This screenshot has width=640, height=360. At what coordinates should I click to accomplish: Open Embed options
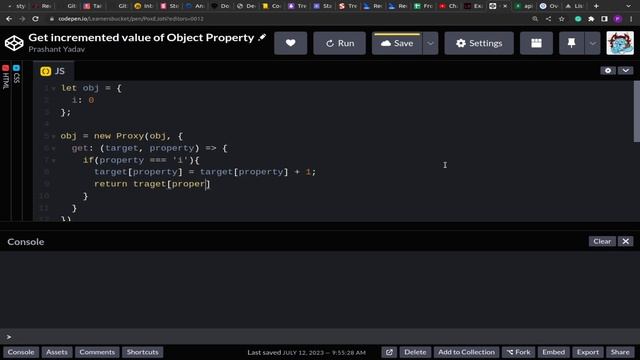coord(553,352)
